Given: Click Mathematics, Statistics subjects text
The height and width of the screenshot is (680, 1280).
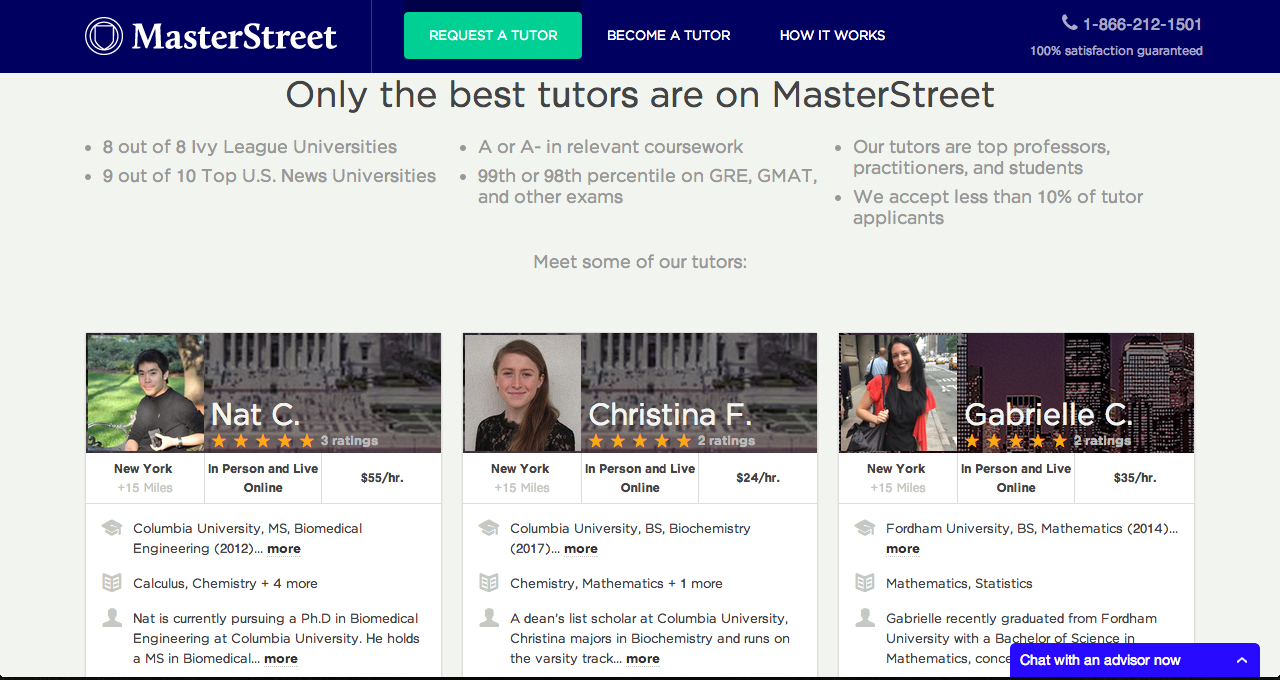Looking at the screenshot, I should [x=959, y=583].
